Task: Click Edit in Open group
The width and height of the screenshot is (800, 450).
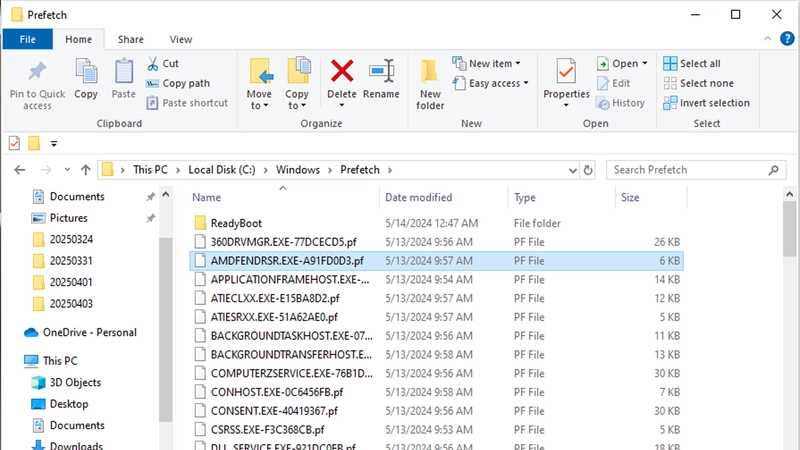Action: click(613, 83)
